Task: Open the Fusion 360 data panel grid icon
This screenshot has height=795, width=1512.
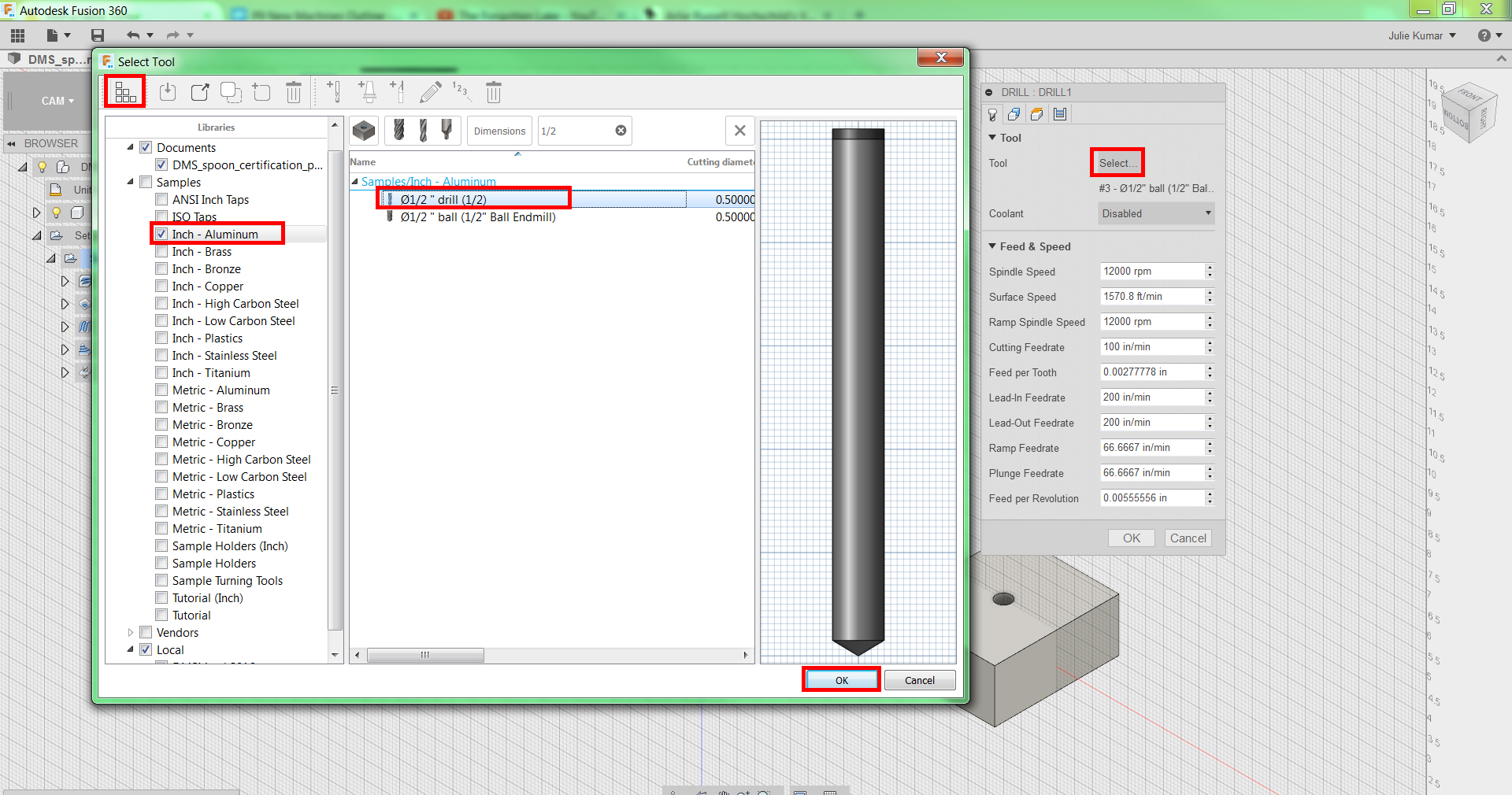Action: pos(18,35)
